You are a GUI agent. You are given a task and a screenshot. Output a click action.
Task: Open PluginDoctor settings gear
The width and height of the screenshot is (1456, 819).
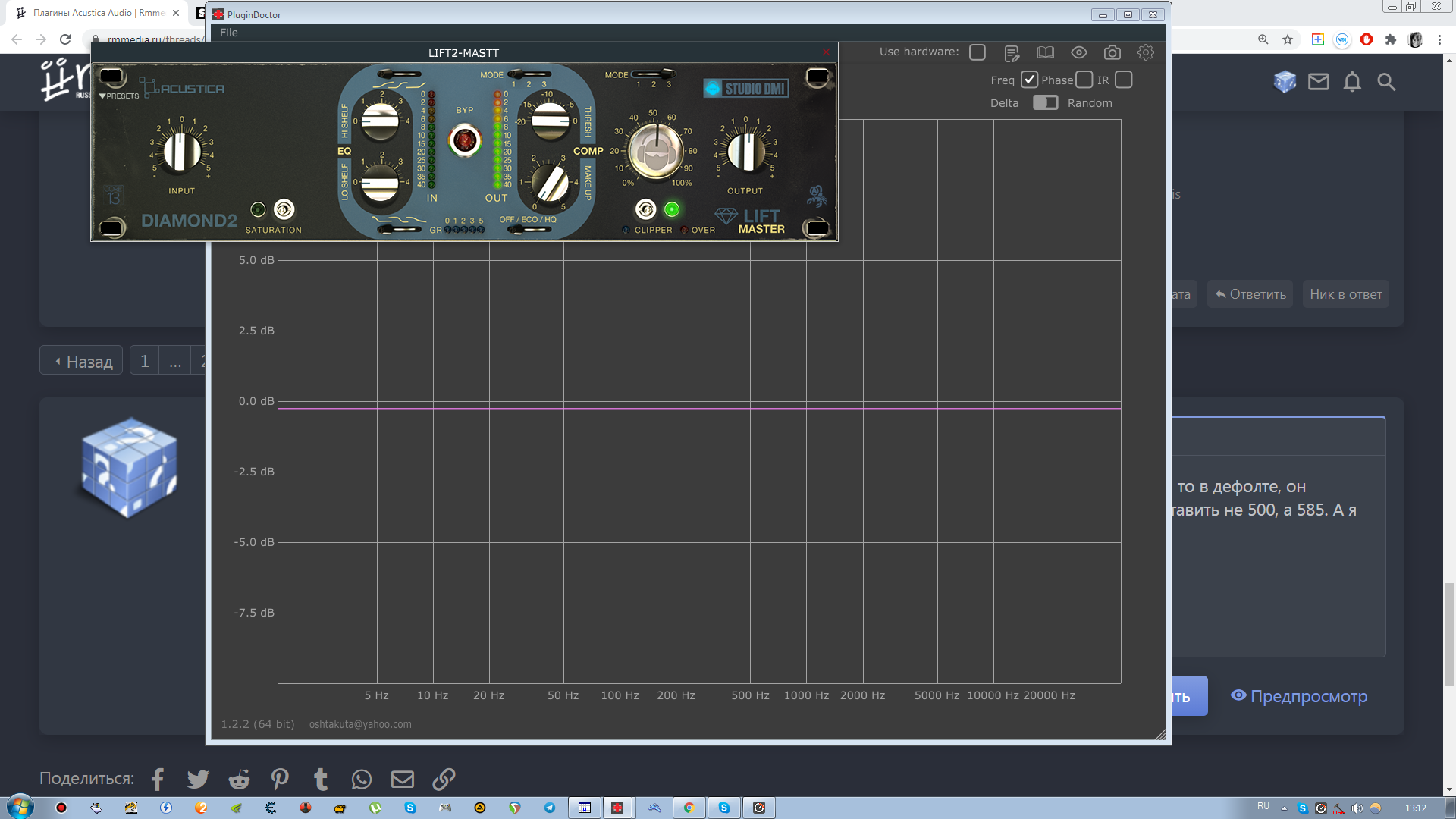(1146, 52)
